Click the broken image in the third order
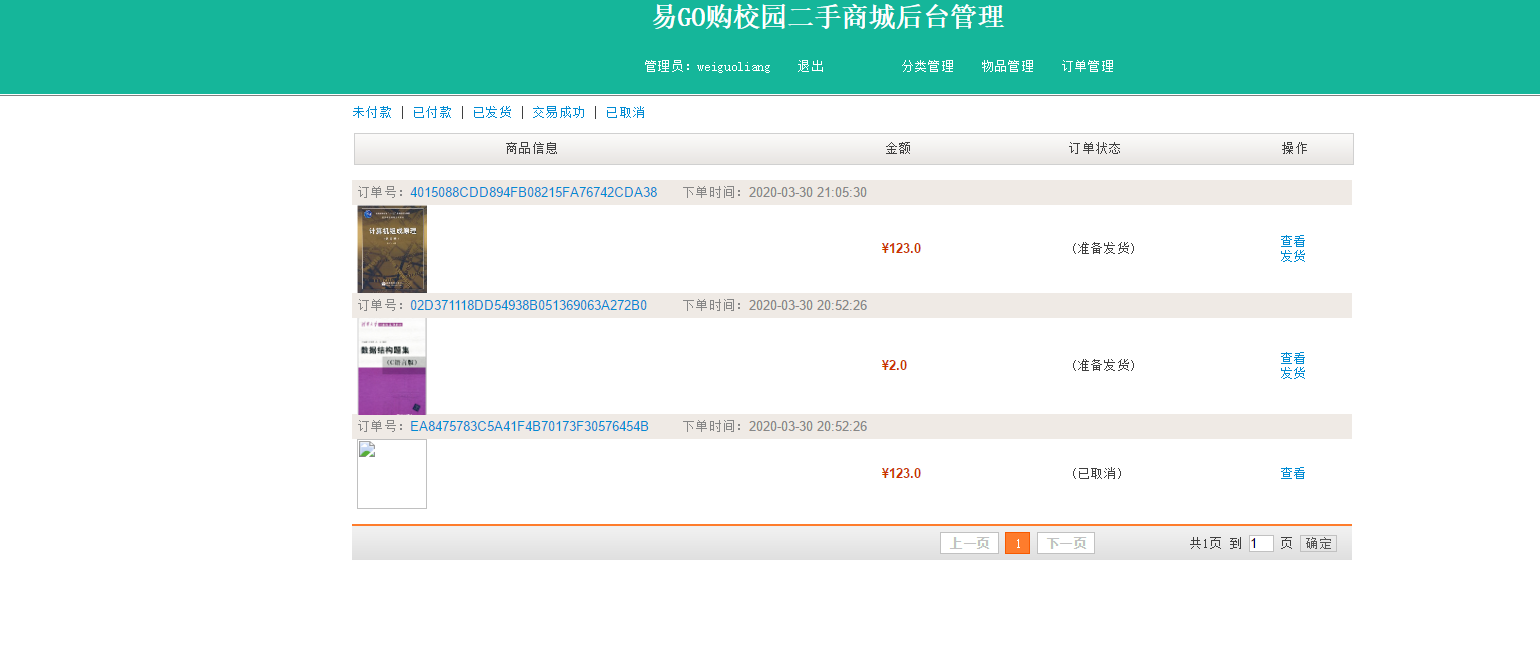1540x653 pixels. [x=392, y=474]
